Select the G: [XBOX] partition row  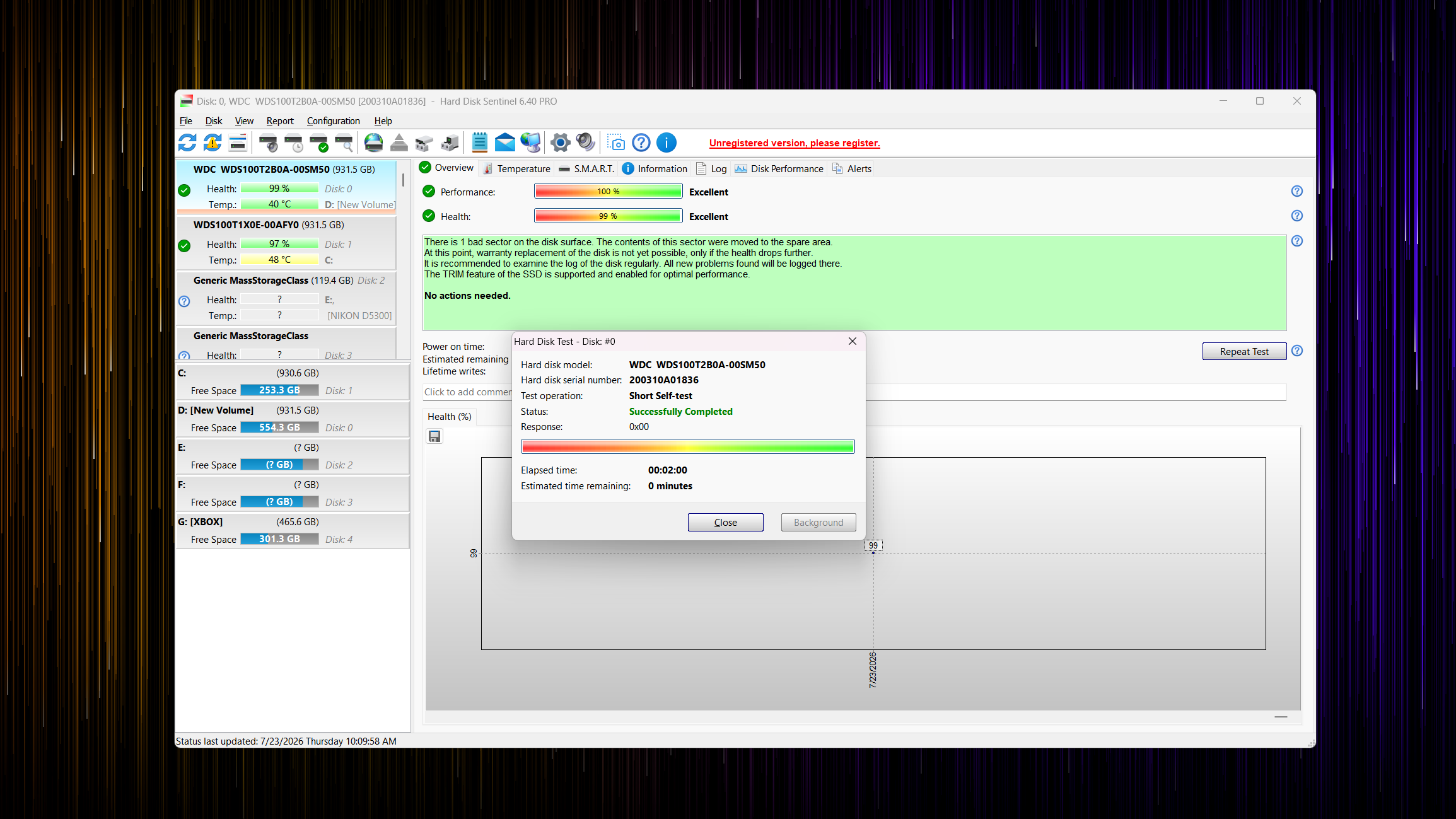click(293, 530)
